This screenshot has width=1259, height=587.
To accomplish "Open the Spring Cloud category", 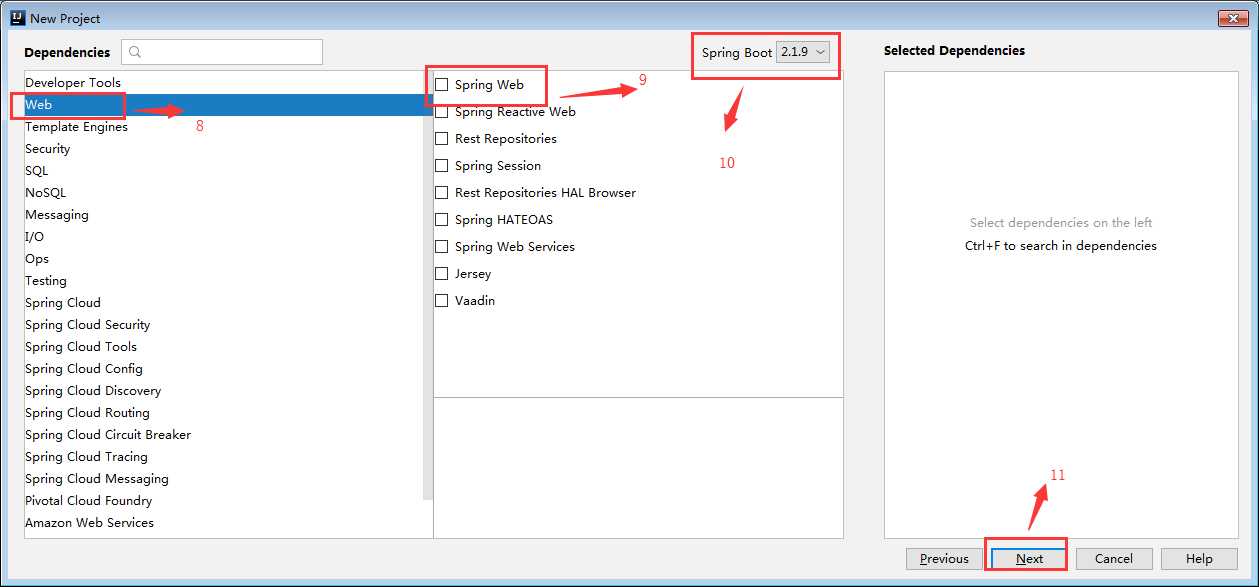I will pyautogui.click(x=224, y=303).
